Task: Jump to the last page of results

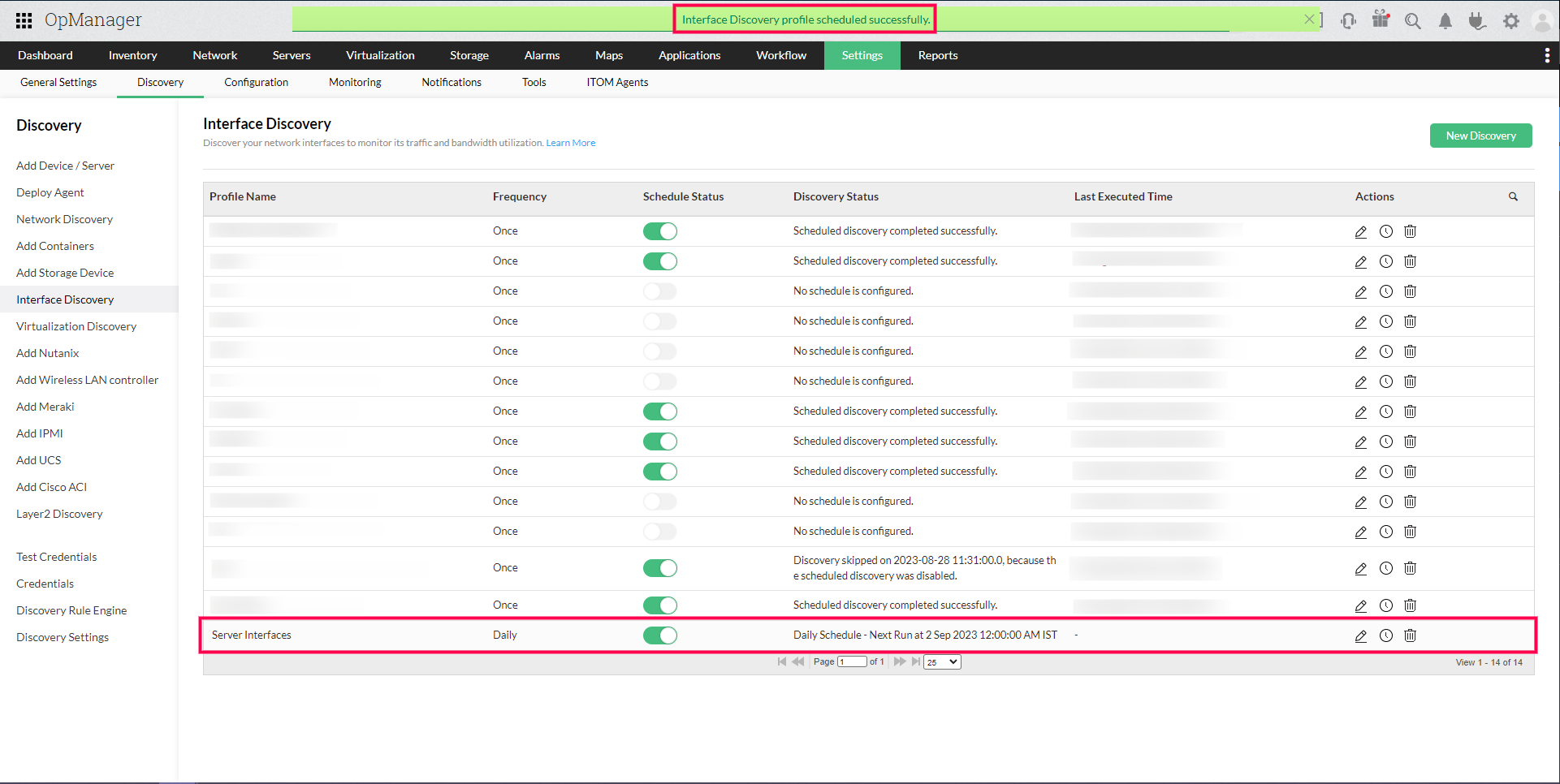Action: (x=916, y=661)
